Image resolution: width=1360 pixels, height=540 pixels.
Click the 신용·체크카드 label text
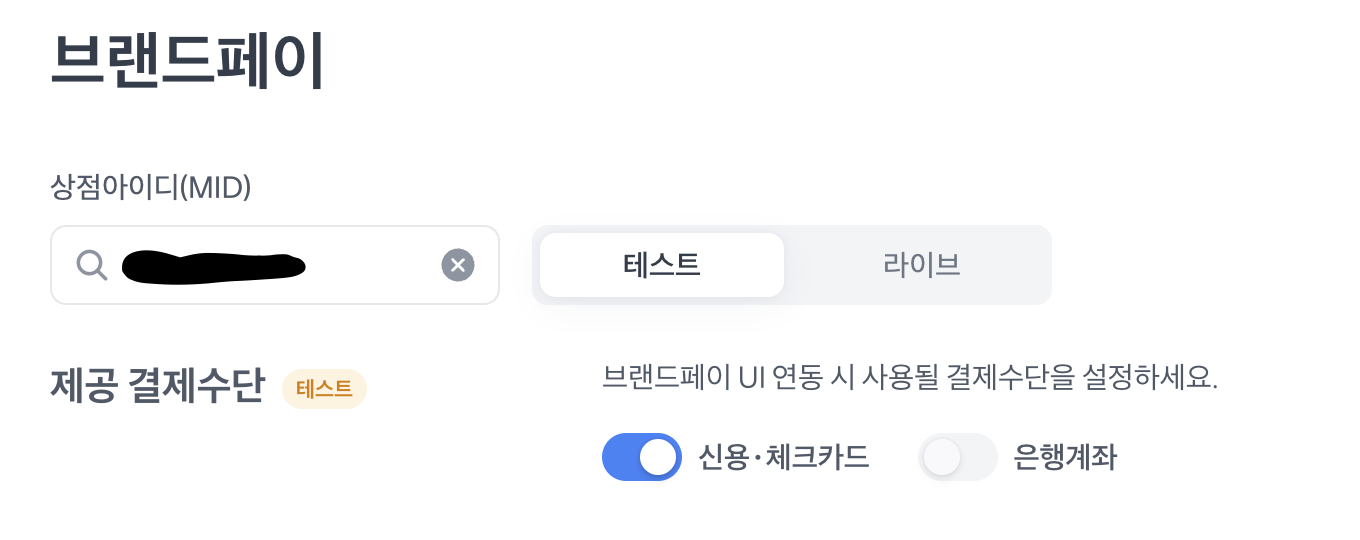pyautogui.click(x=784, y=457)
